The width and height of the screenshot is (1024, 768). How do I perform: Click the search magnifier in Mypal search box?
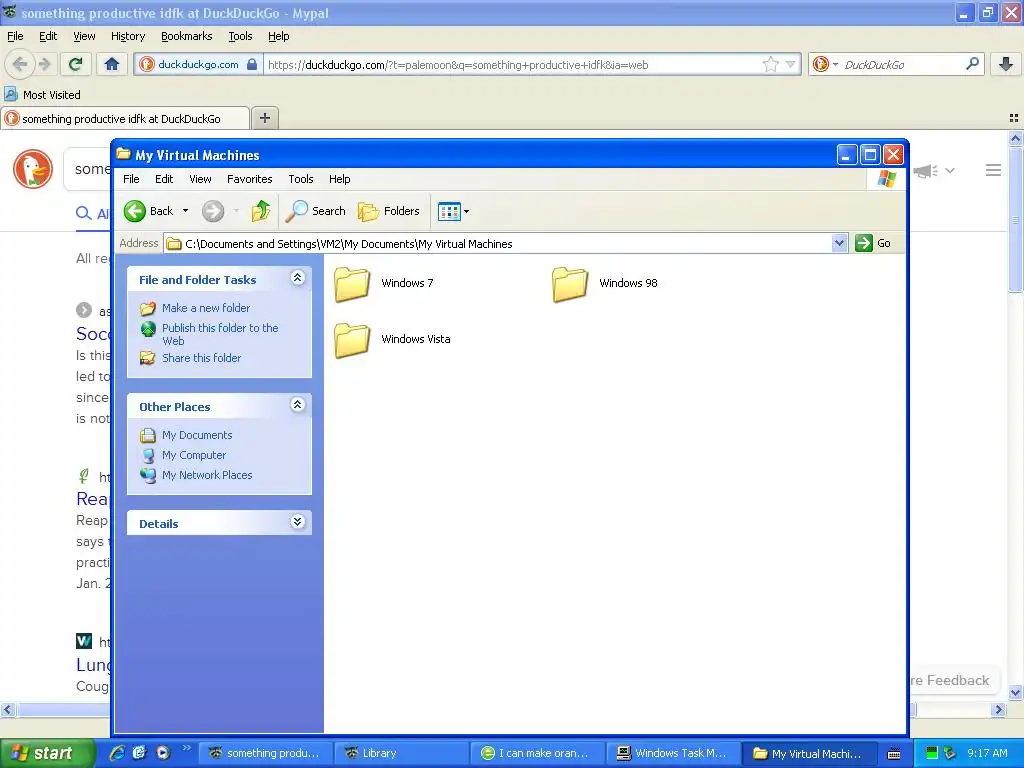click(972, 64)
